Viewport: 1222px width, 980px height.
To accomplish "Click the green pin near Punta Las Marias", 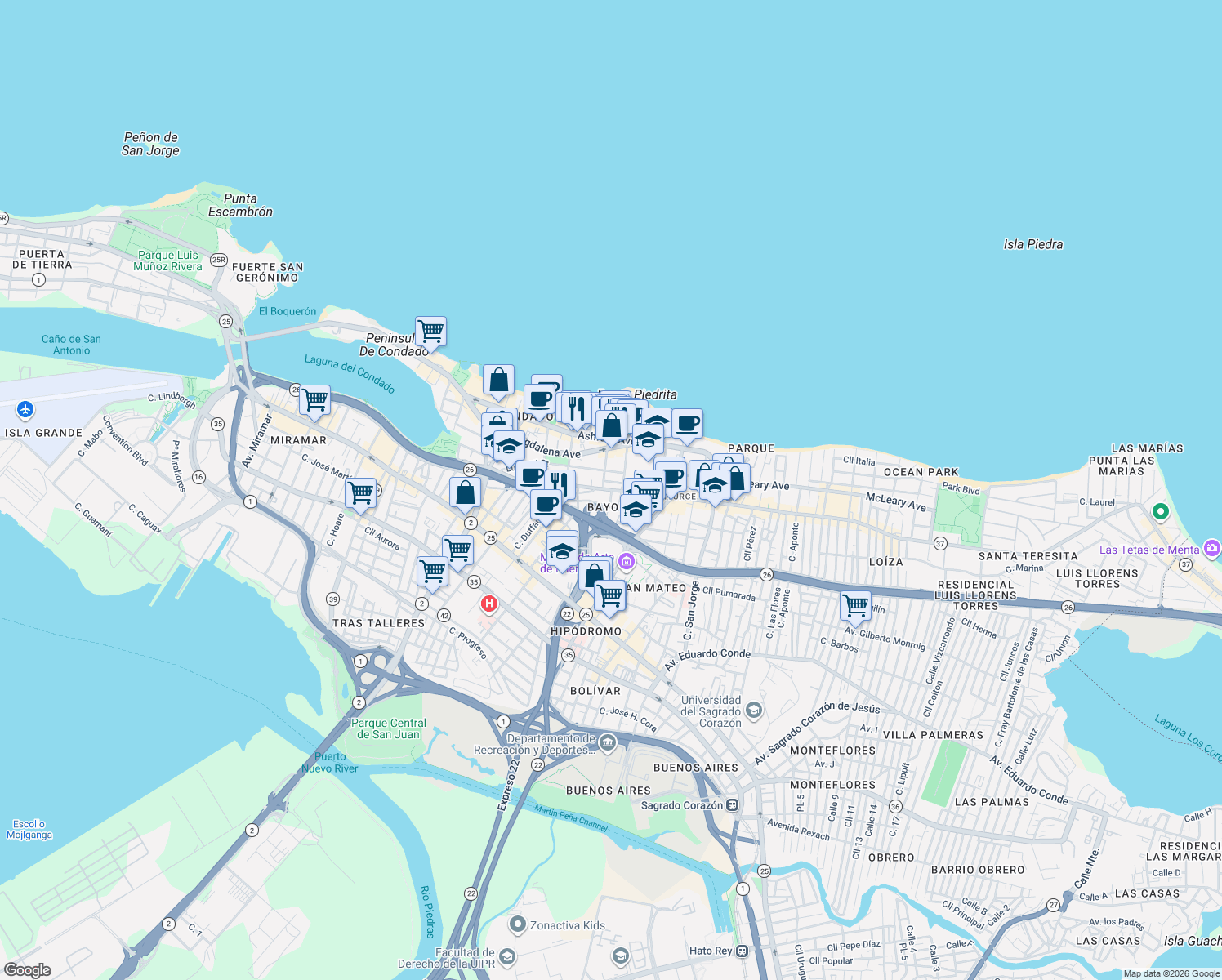I will point(1161,511).
